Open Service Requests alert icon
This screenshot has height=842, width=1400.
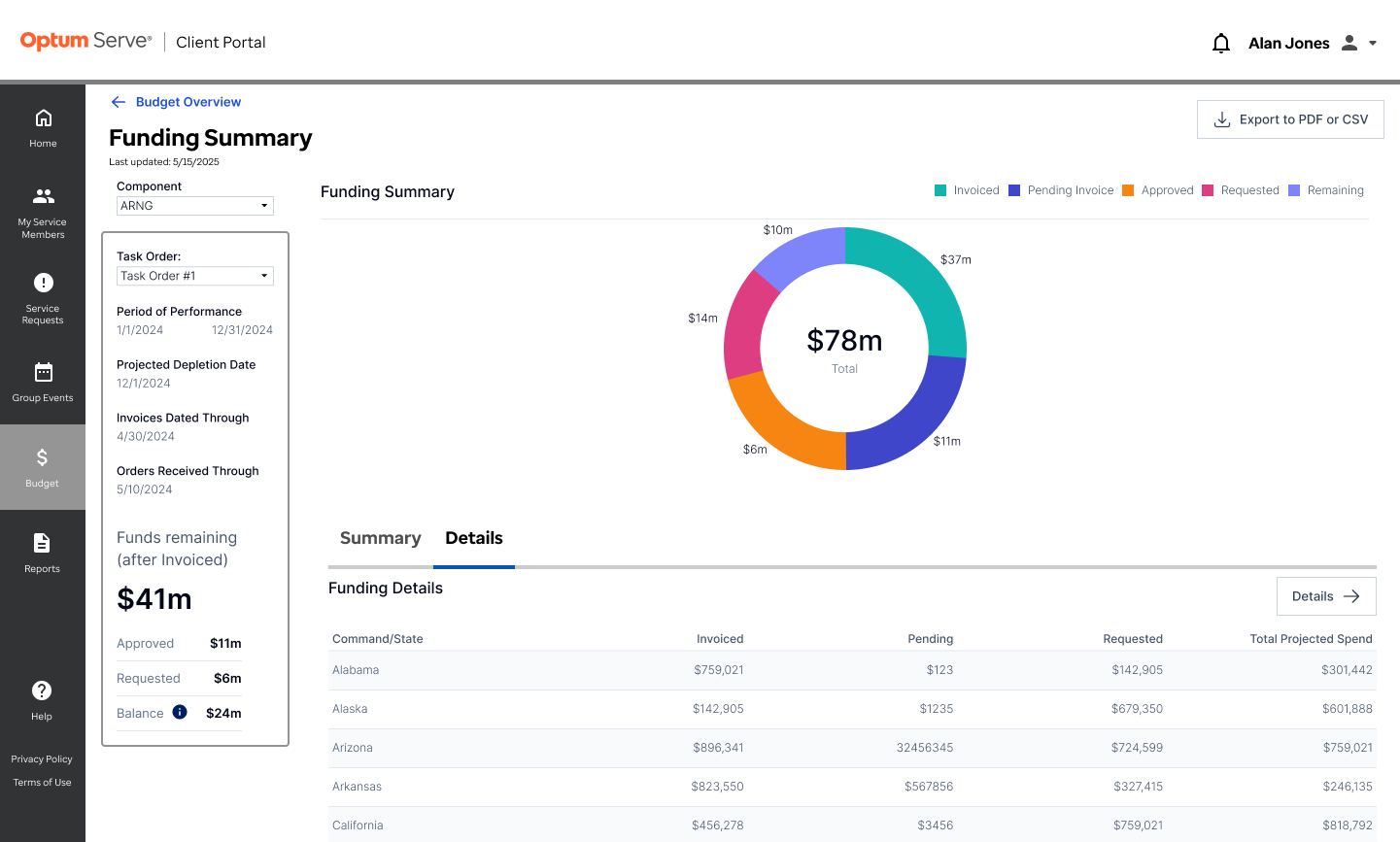[x=43, y=283]
